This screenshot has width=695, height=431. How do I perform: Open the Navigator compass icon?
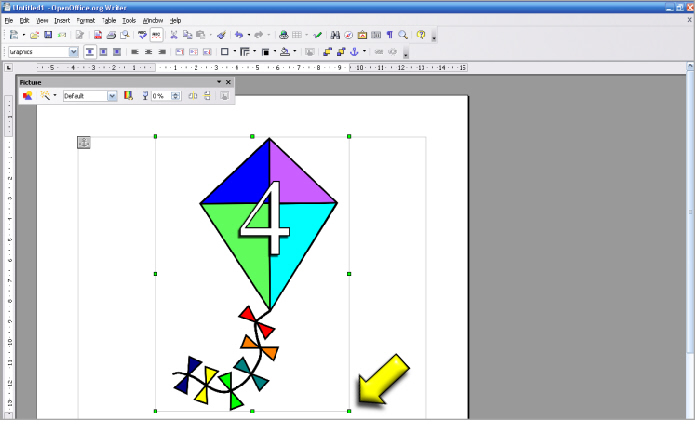click(349, 35)
